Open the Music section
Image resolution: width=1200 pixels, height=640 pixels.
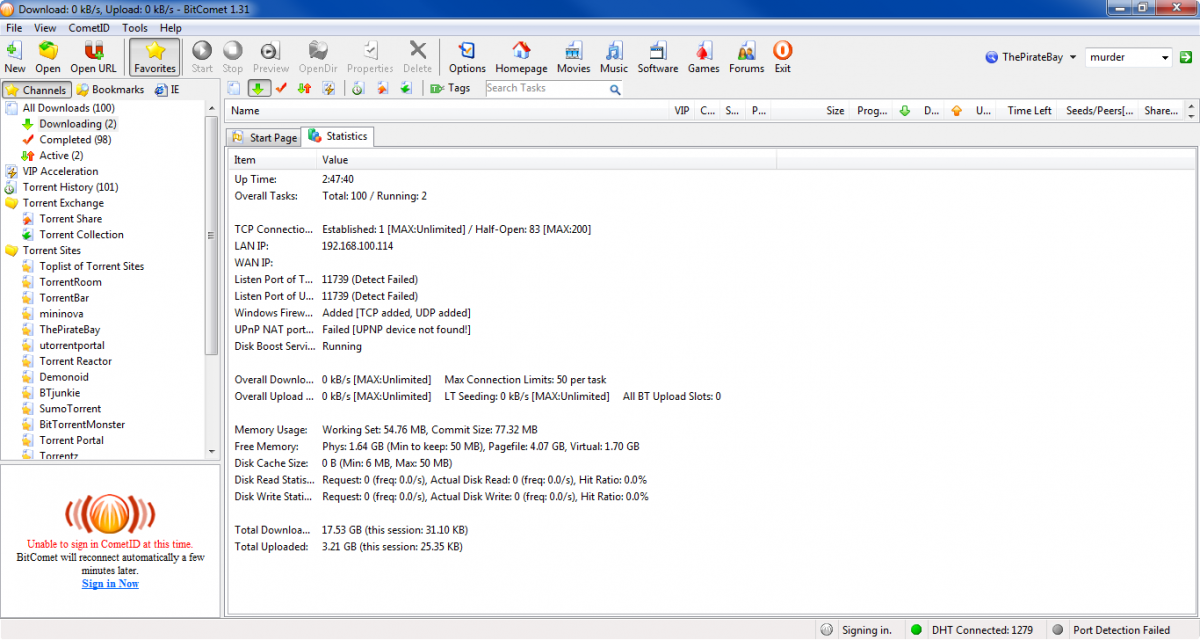[x=614, y=57]
